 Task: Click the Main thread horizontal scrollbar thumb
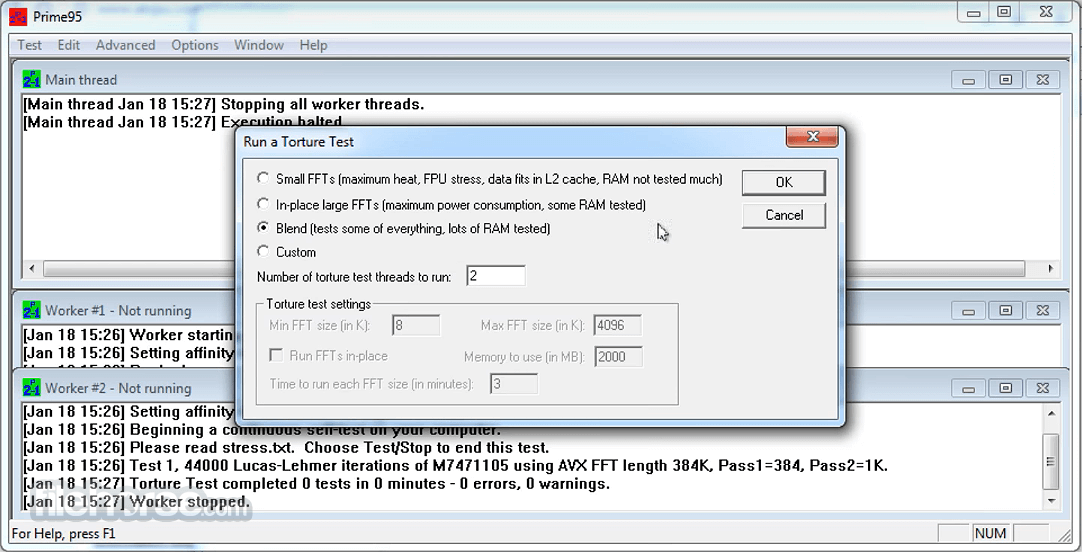point(533,268)
